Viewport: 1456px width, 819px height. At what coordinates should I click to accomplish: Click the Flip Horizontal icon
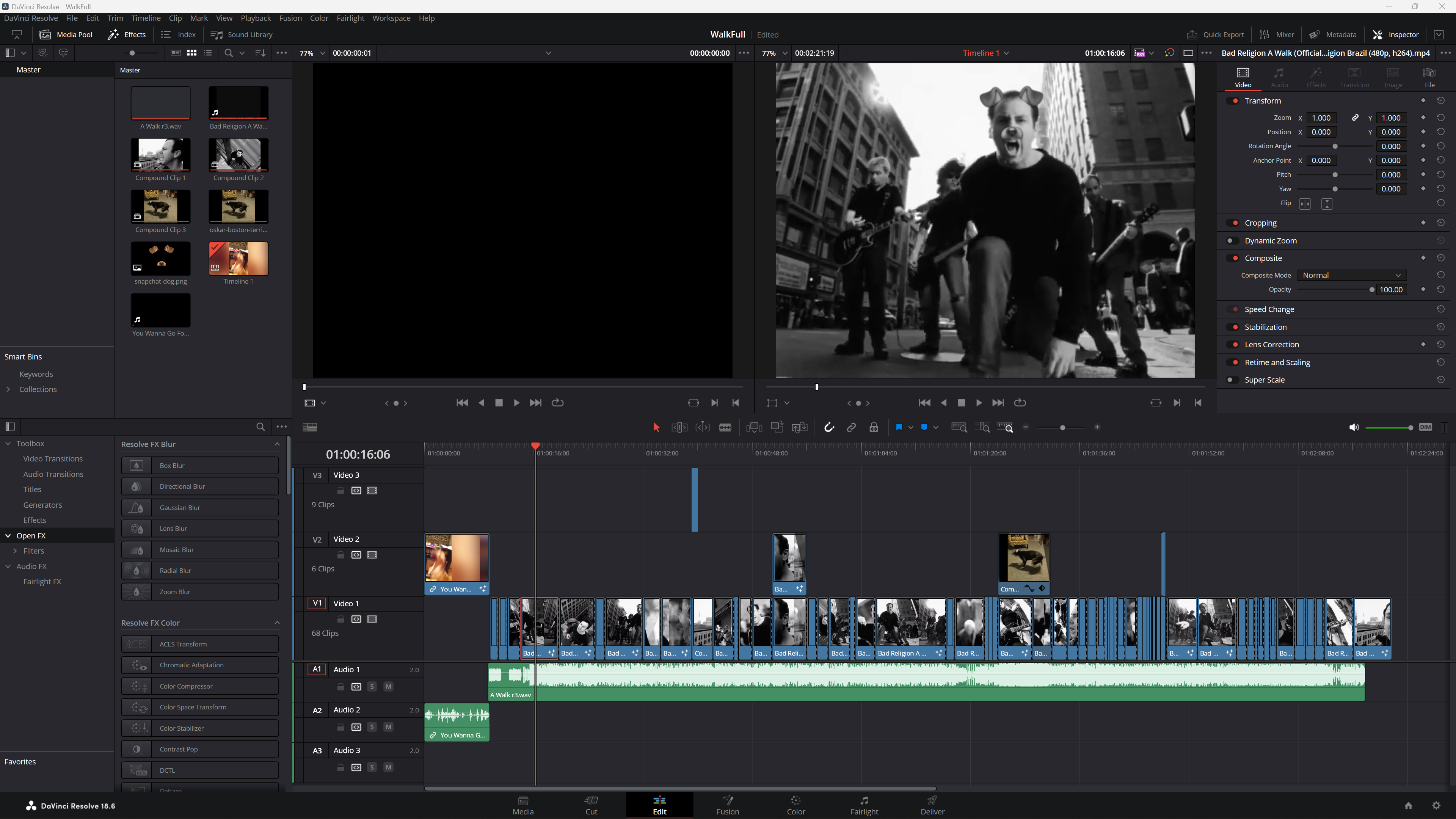(1305, 204)
